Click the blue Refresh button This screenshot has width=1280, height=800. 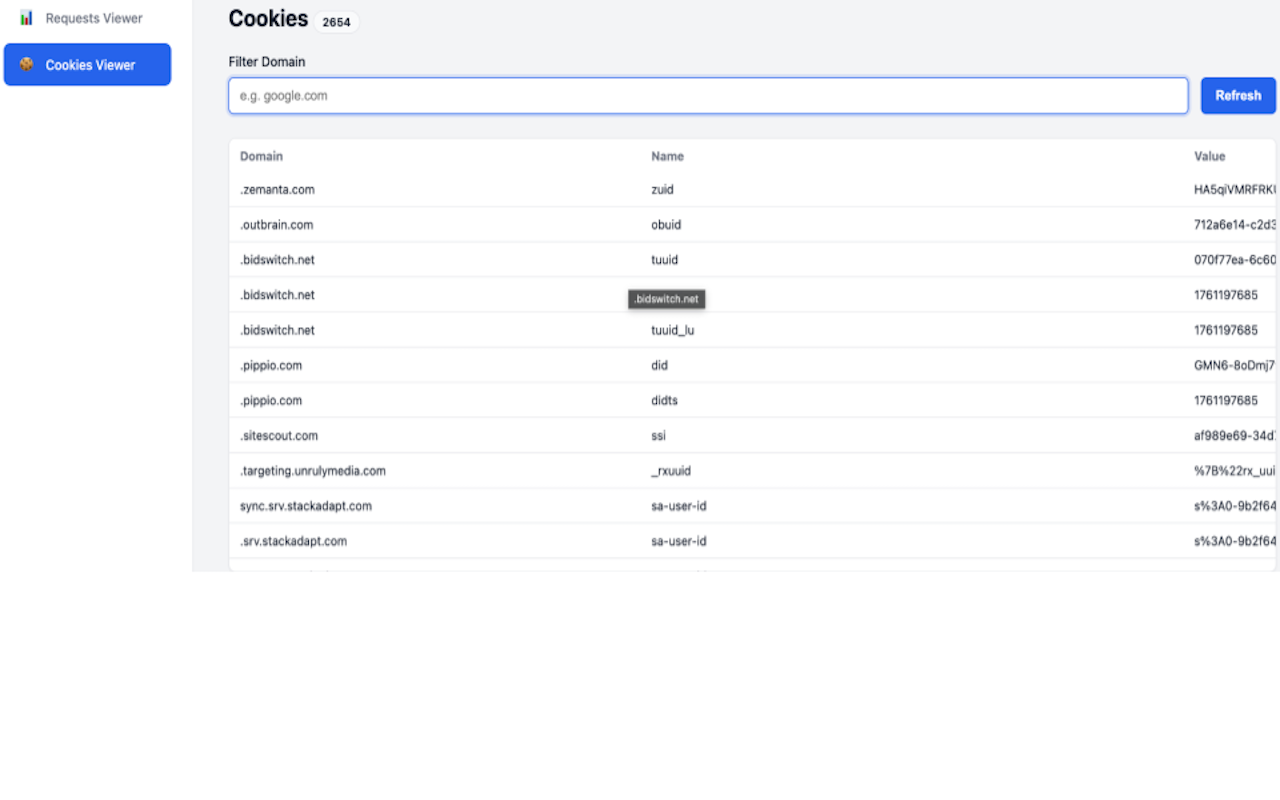(1238, 96)
